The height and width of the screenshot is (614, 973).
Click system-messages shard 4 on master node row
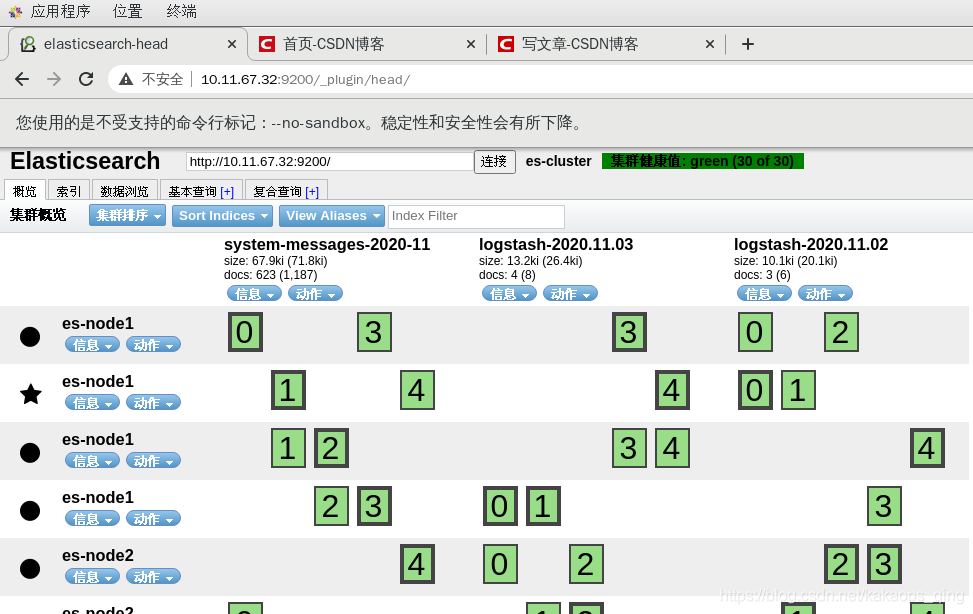click(418, 390)
